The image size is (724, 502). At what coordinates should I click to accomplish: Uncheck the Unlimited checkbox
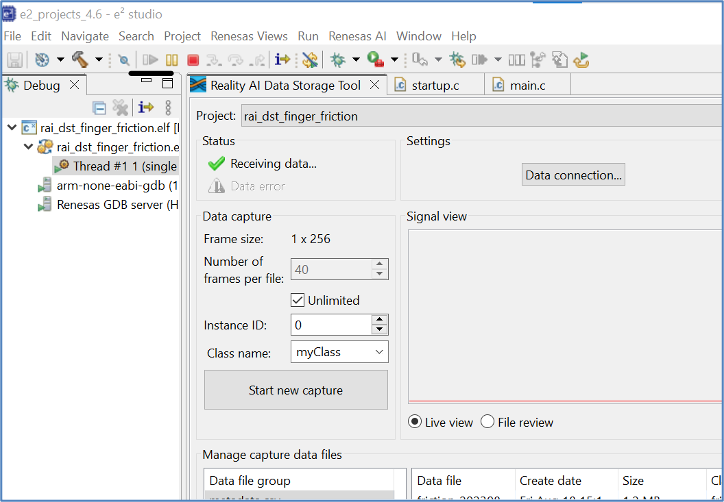(298, 300)
